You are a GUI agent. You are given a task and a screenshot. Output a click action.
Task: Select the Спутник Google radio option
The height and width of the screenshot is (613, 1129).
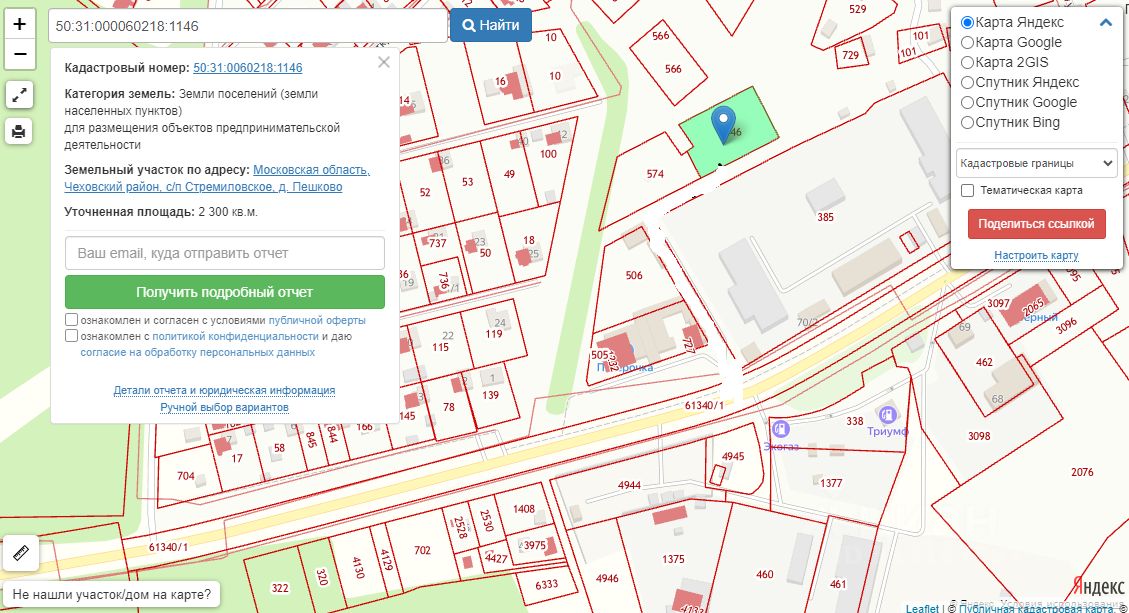pyautogui.click(x=967, y=102)
